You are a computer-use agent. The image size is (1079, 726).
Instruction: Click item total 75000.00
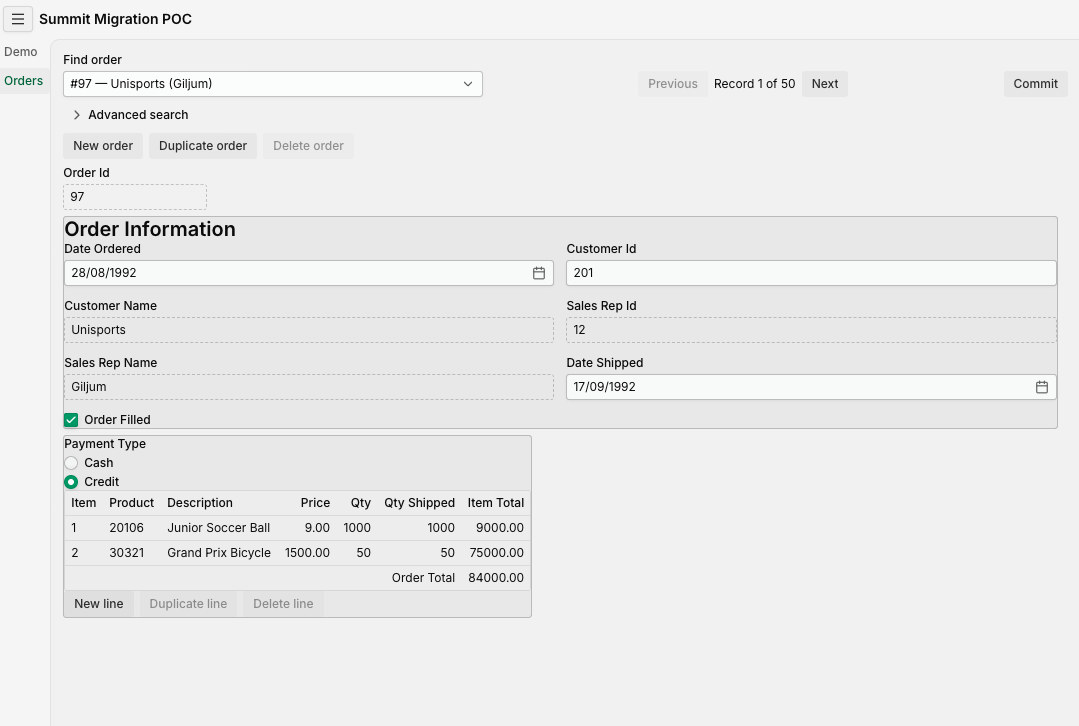point(496,553)
